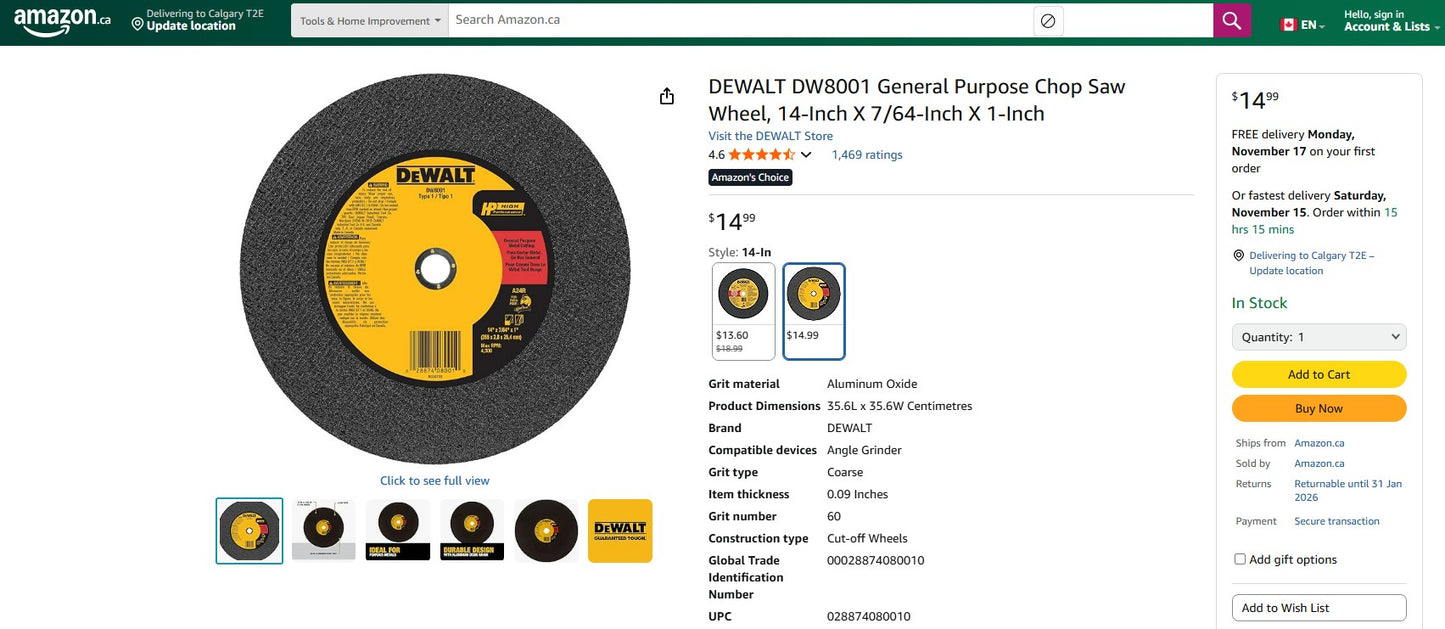Enable the Add gift options checkbox
1445x629 pixels.
[x=1239, y=558]
